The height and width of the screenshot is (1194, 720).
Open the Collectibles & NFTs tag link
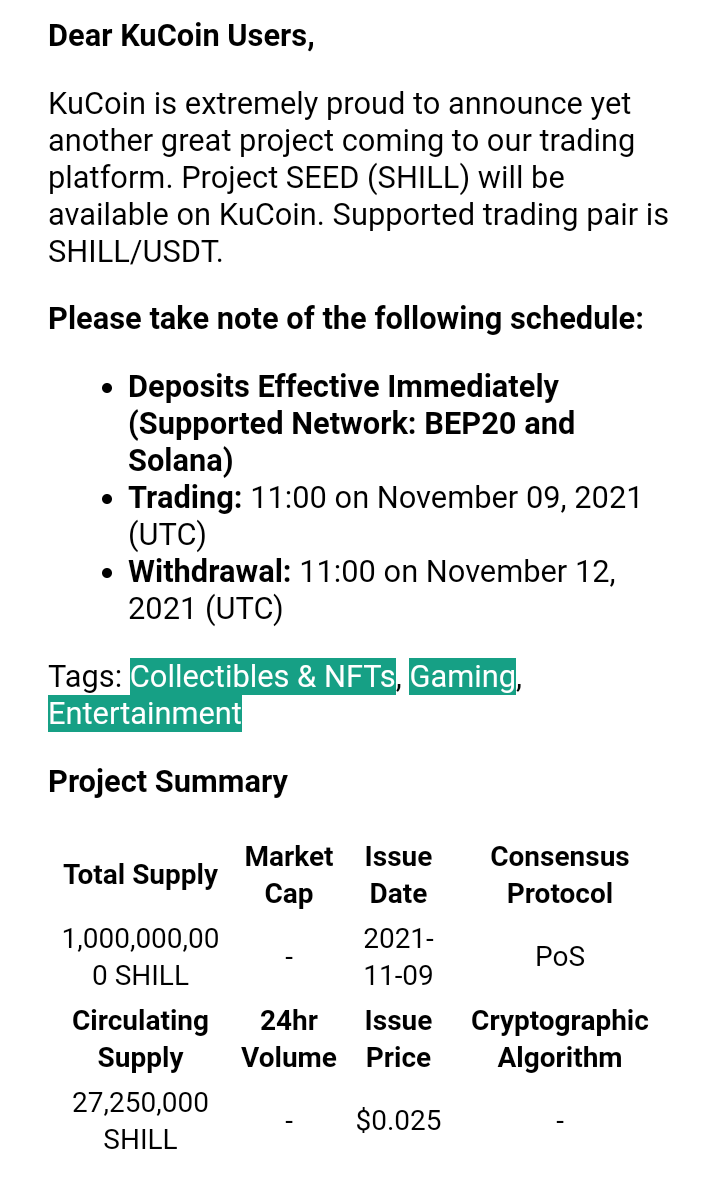pyautogui.click(x=263, y=676)
